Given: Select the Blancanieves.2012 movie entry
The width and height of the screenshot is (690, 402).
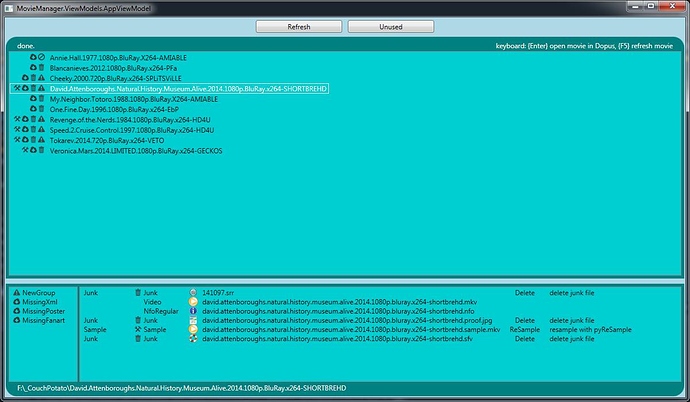Looking at the screenshot, I should 113,68.
